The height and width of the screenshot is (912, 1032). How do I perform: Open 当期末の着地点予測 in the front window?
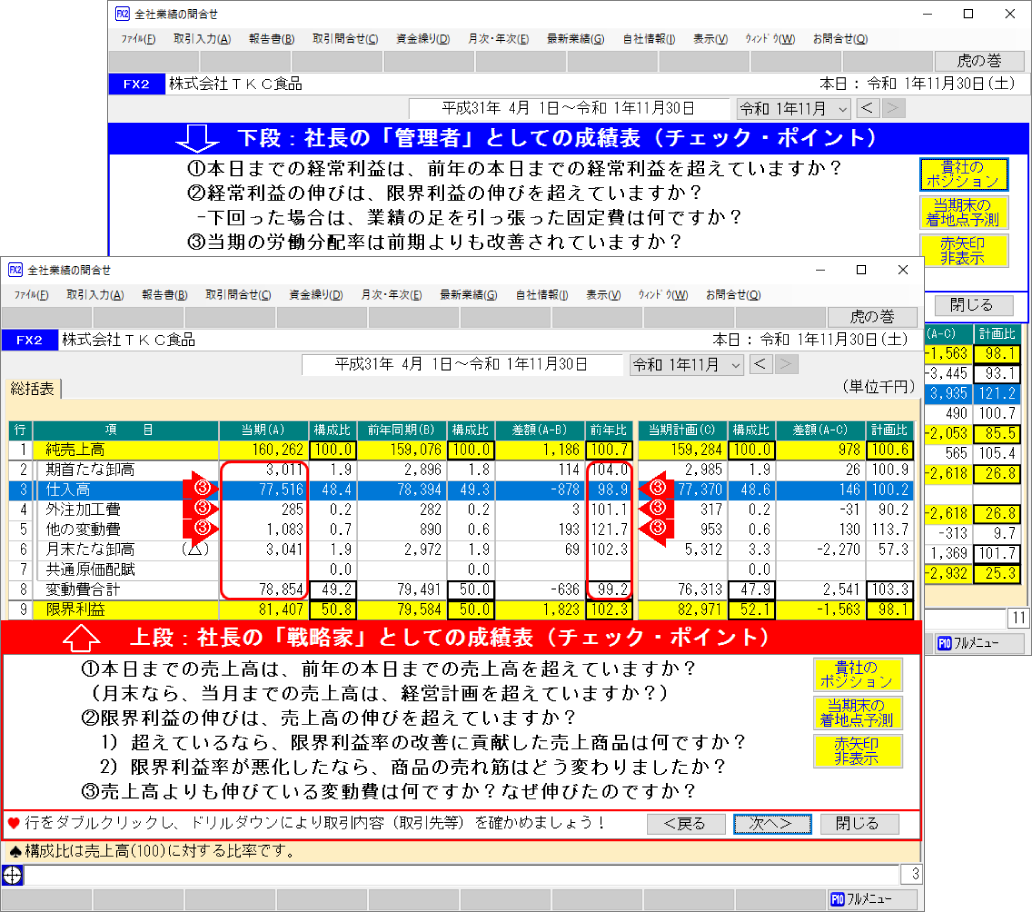857,713
